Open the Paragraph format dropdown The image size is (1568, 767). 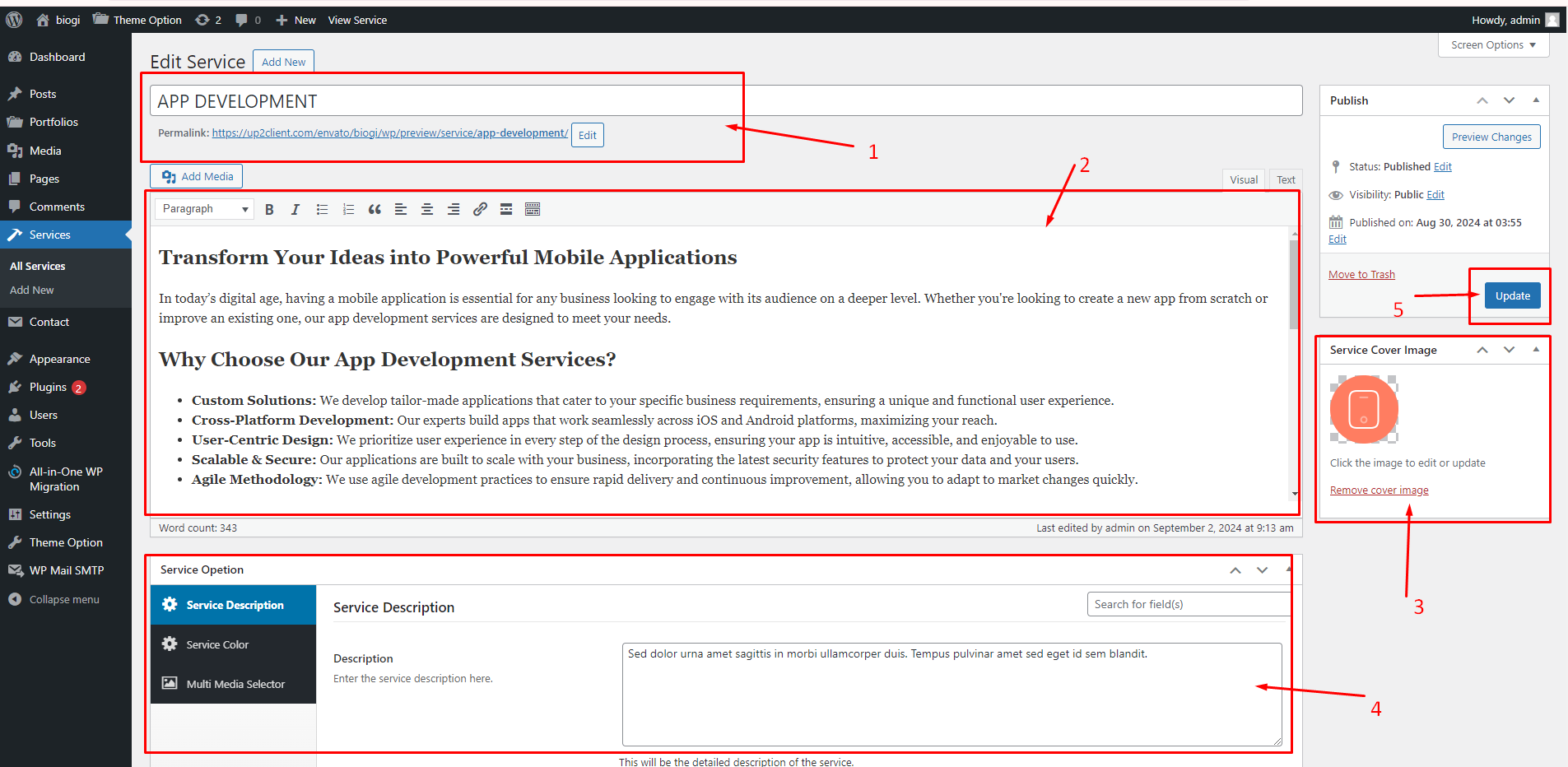(x=204, y=209)
